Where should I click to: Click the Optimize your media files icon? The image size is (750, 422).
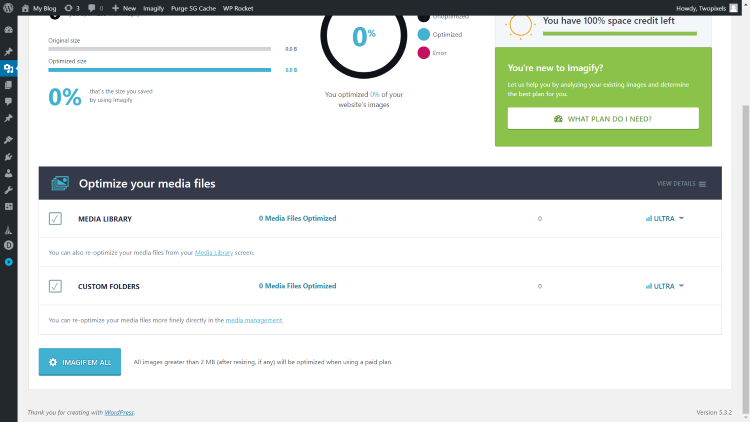[60, 183]
